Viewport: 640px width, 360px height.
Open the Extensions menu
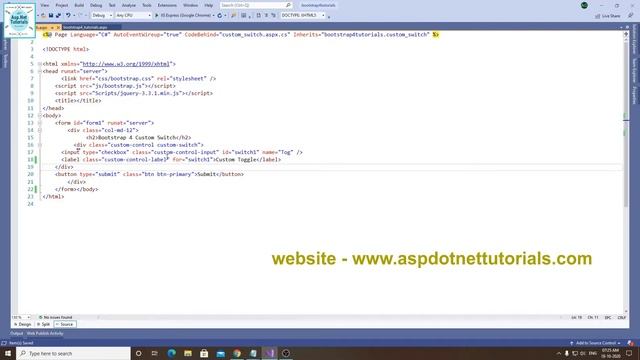167,5
